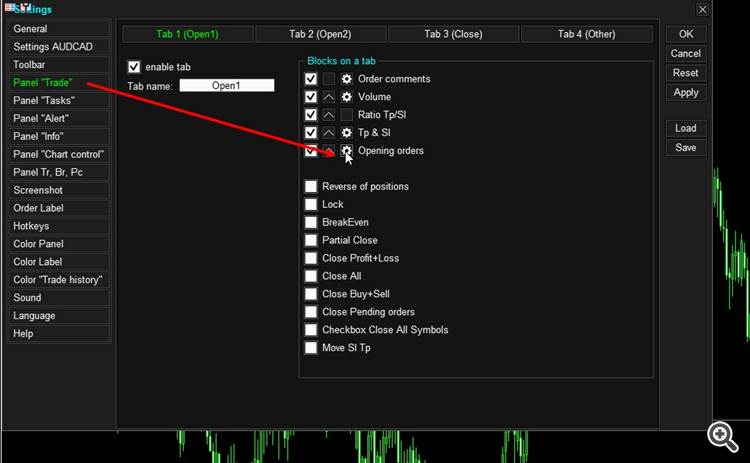The image size is (750, 463).
Task: Open Sound settings section
Action: pyautogui.click(x=59, y=298)
